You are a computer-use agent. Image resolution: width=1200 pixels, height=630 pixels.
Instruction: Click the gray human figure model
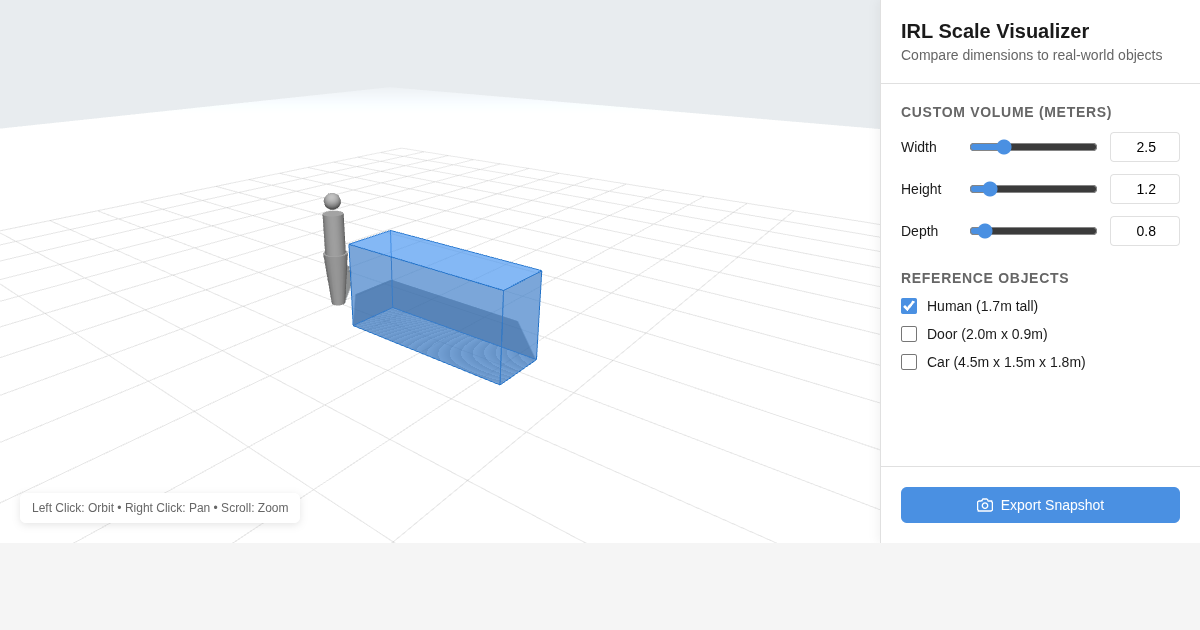click(334, 250)
